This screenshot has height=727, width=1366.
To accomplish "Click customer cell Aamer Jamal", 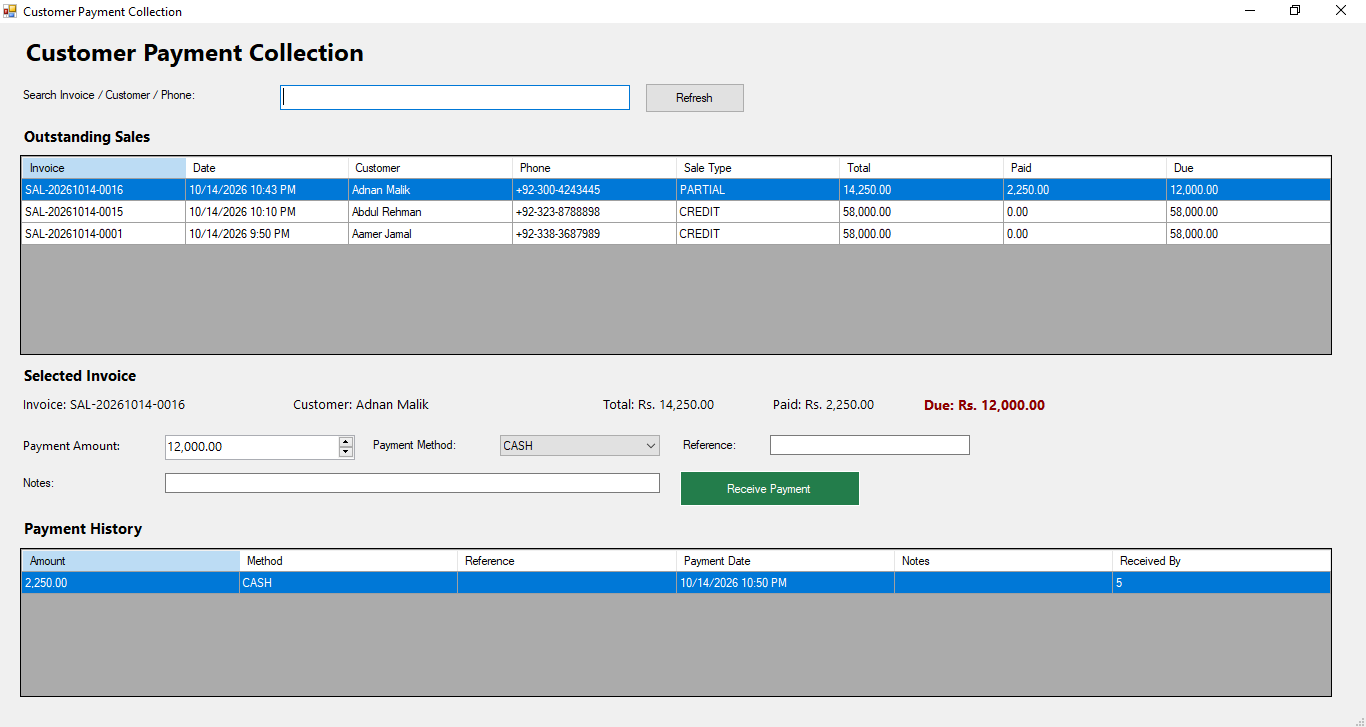I will (430, 234).
